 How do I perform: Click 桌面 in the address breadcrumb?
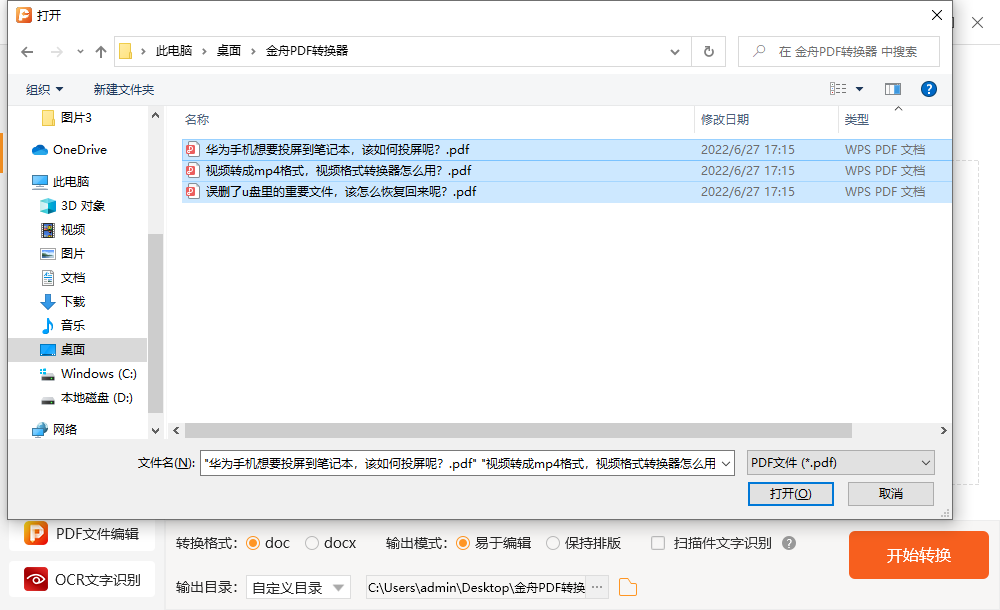click(228, 51)
